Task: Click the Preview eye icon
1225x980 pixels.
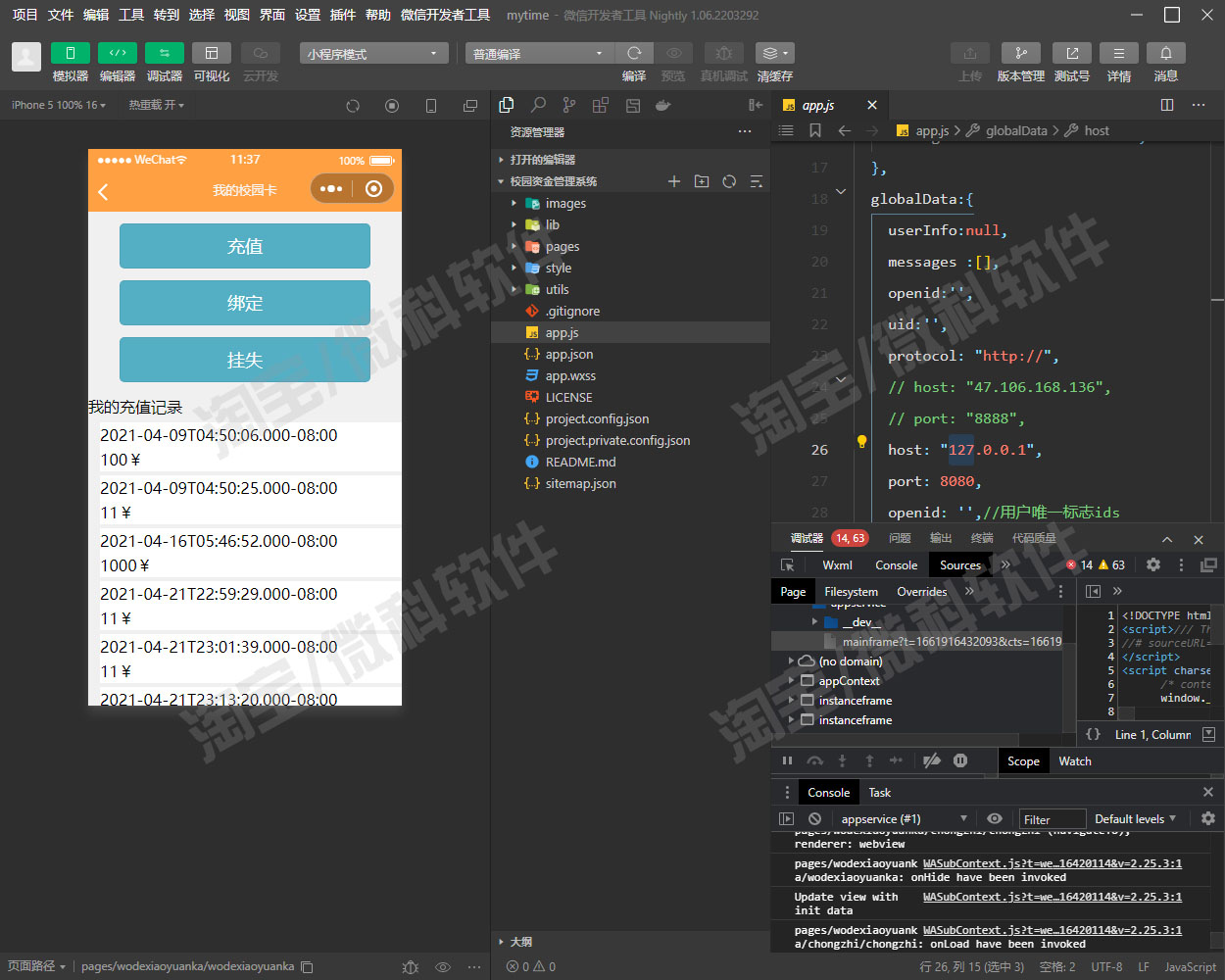Action: click(674, 53)
